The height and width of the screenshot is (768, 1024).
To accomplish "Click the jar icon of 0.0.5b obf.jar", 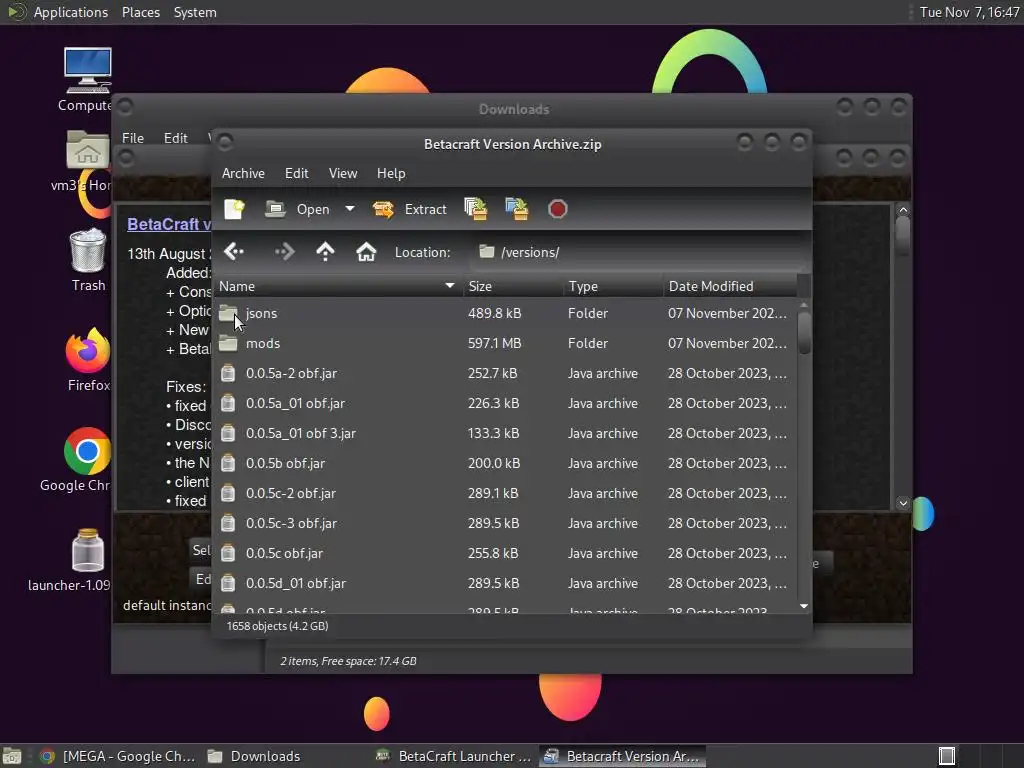I will click(x=228, y=463).
